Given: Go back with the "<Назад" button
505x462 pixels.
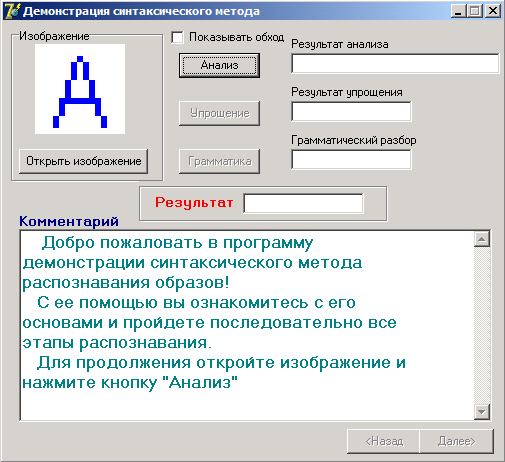Looking at the screenshot, I should [383, 441].
